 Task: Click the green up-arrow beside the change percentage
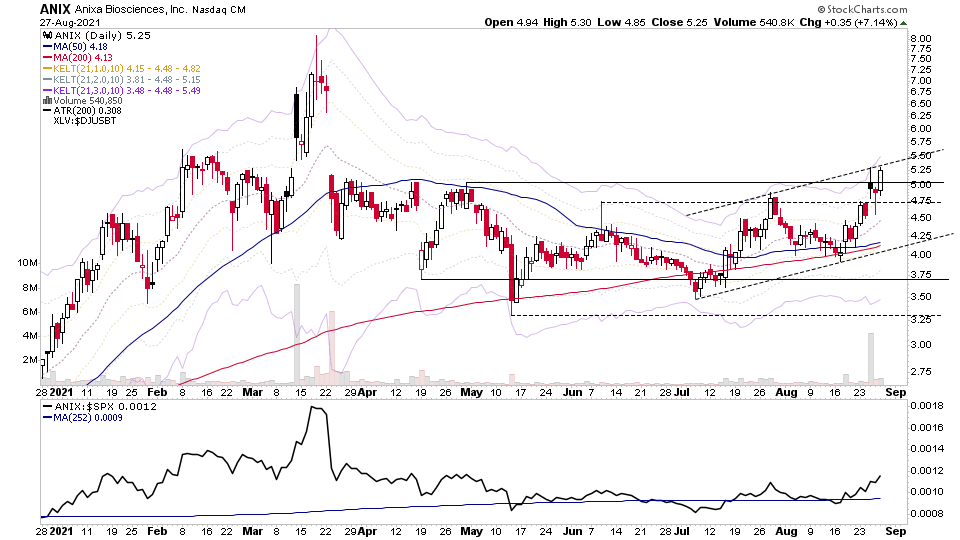point(904,23)
